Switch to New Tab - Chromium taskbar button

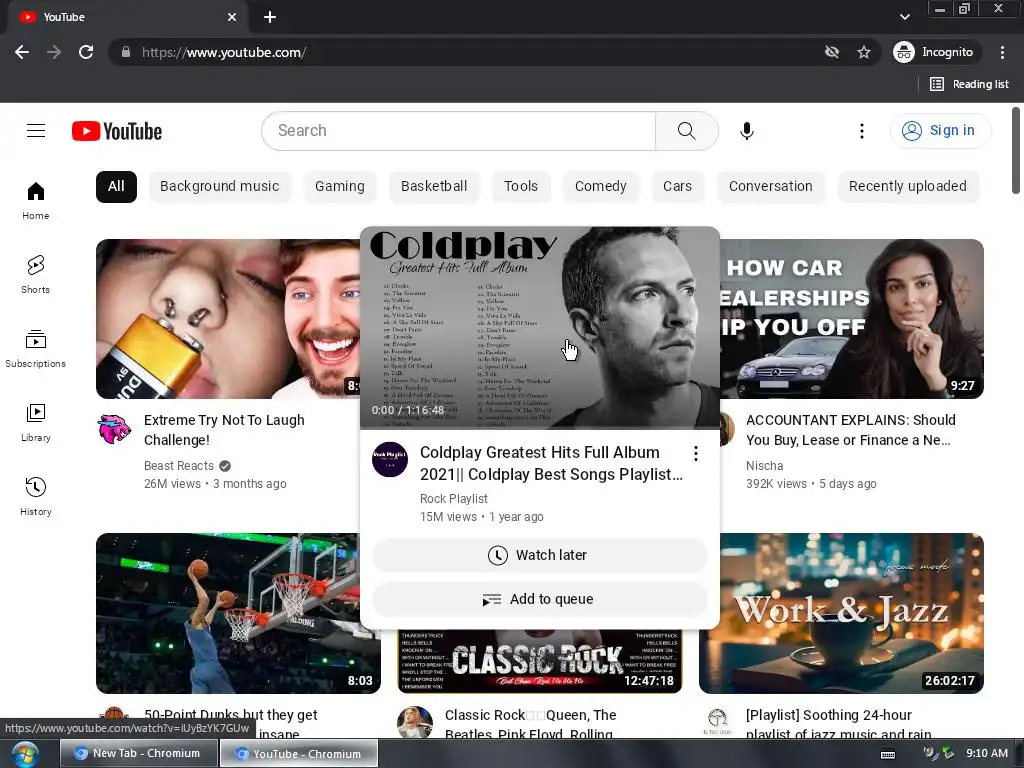point(138,754)
